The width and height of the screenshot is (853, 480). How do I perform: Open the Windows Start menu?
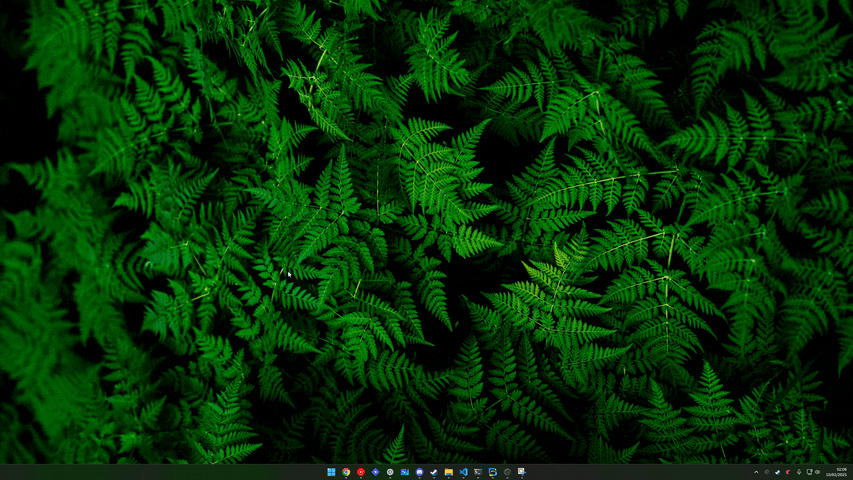(331, 472)
